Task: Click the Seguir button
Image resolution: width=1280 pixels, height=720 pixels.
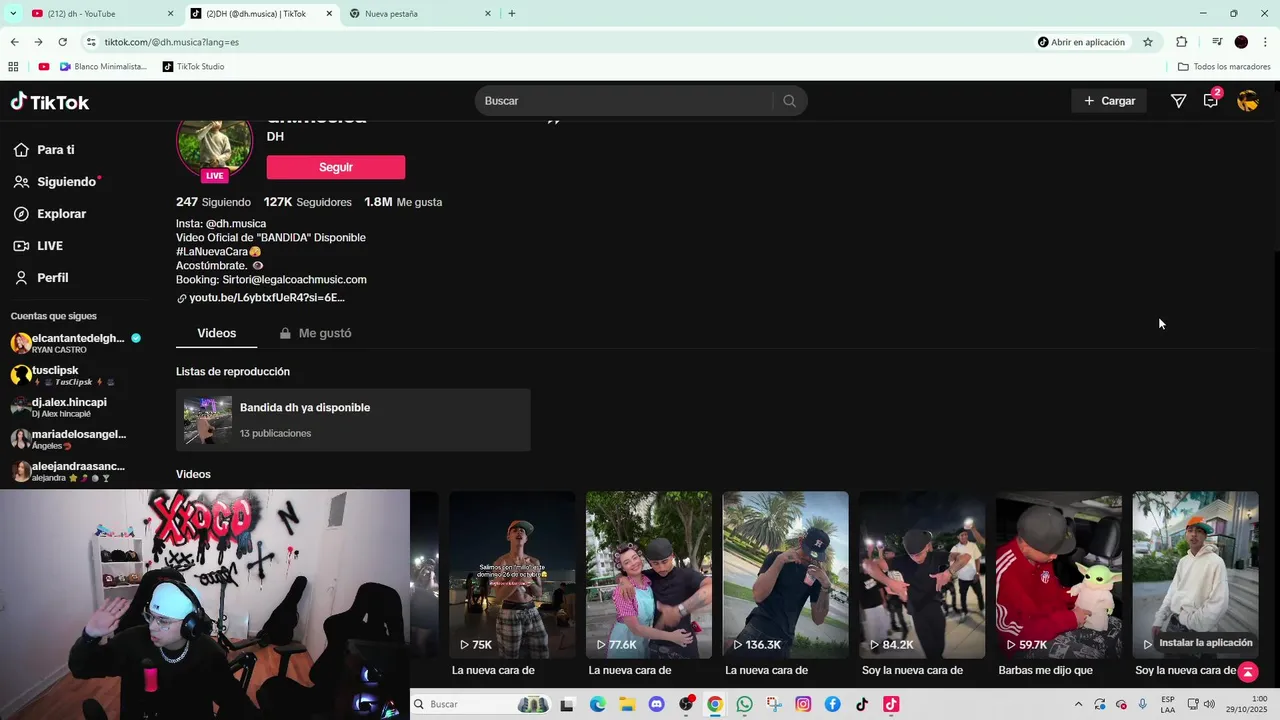Action: click(x=336, y=167)
